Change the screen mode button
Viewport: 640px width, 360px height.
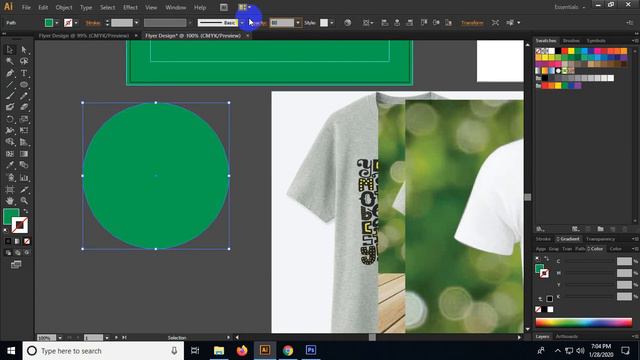point(16,265)
